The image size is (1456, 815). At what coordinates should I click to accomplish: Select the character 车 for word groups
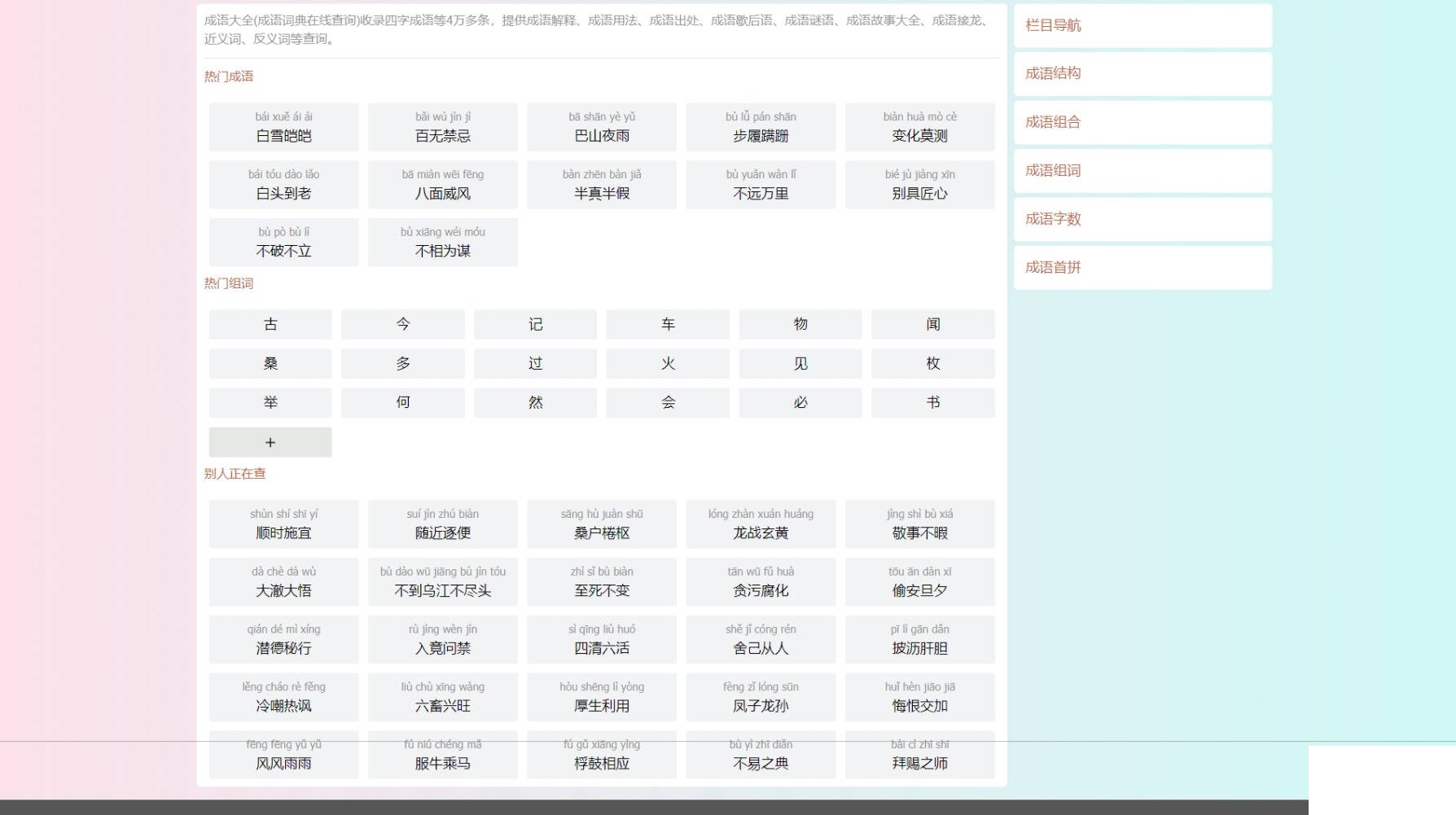[x=668, y=324]
